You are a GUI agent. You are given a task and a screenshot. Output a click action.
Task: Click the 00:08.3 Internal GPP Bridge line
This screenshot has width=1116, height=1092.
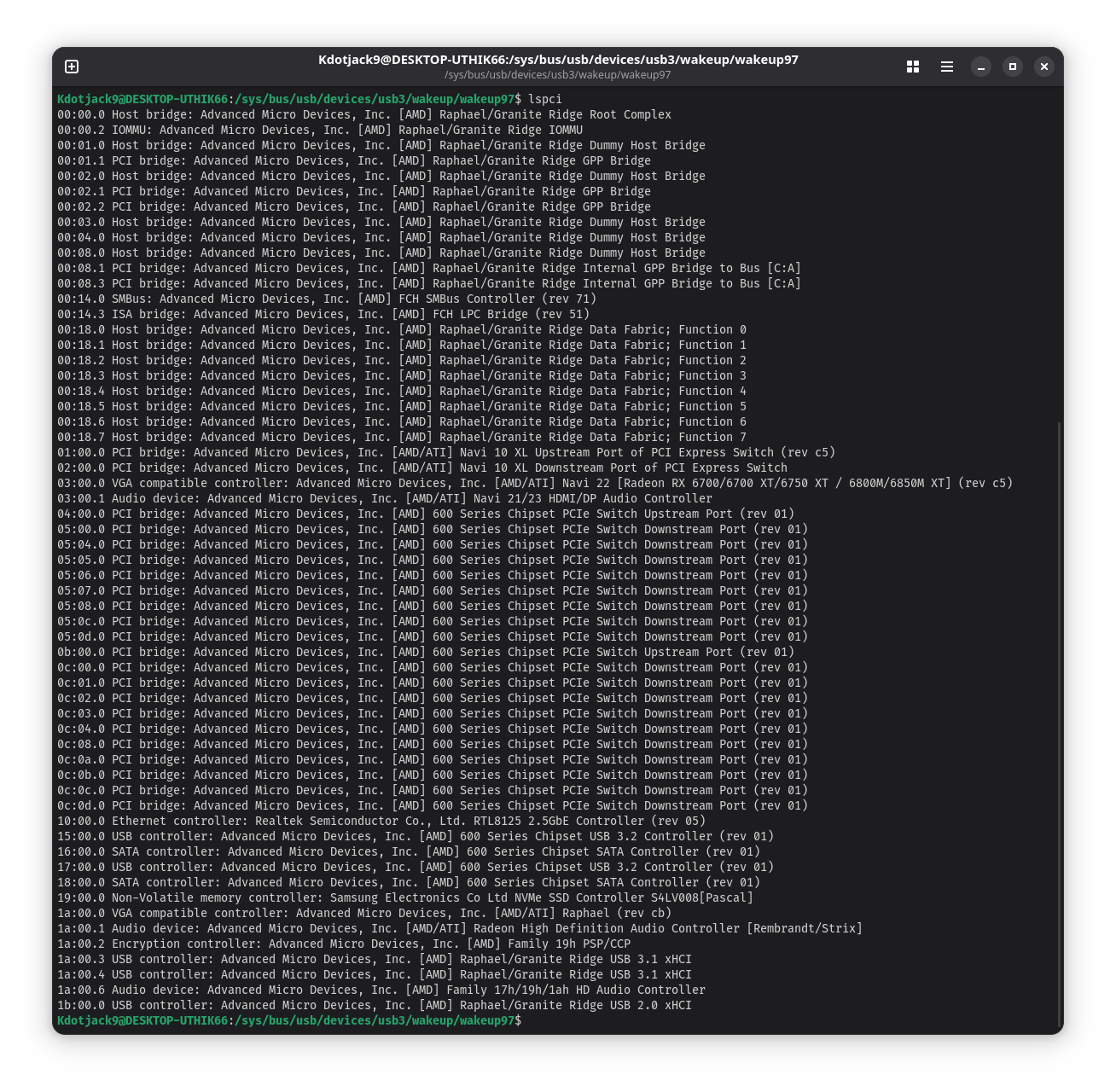pos(429,283)
